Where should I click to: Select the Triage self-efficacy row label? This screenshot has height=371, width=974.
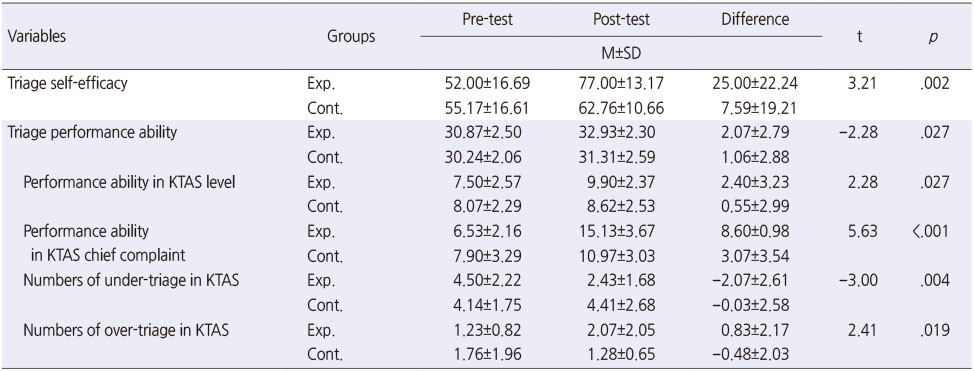pyautogui.click(x=67, y=83)
